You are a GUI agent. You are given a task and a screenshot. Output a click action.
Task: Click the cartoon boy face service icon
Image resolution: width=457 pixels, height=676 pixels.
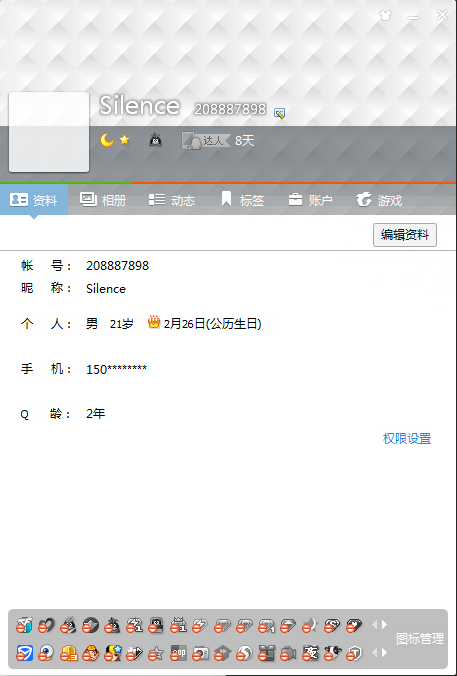[90, 653]
